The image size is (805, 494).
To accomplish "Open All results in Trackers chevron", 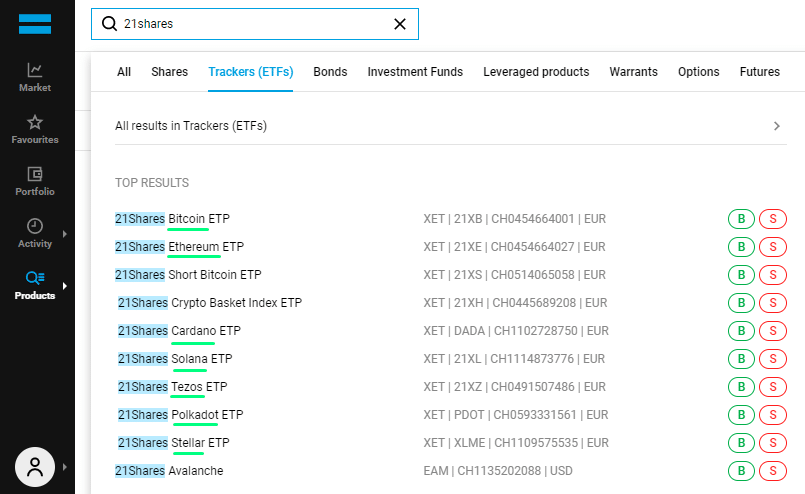I will click(777, 126).
